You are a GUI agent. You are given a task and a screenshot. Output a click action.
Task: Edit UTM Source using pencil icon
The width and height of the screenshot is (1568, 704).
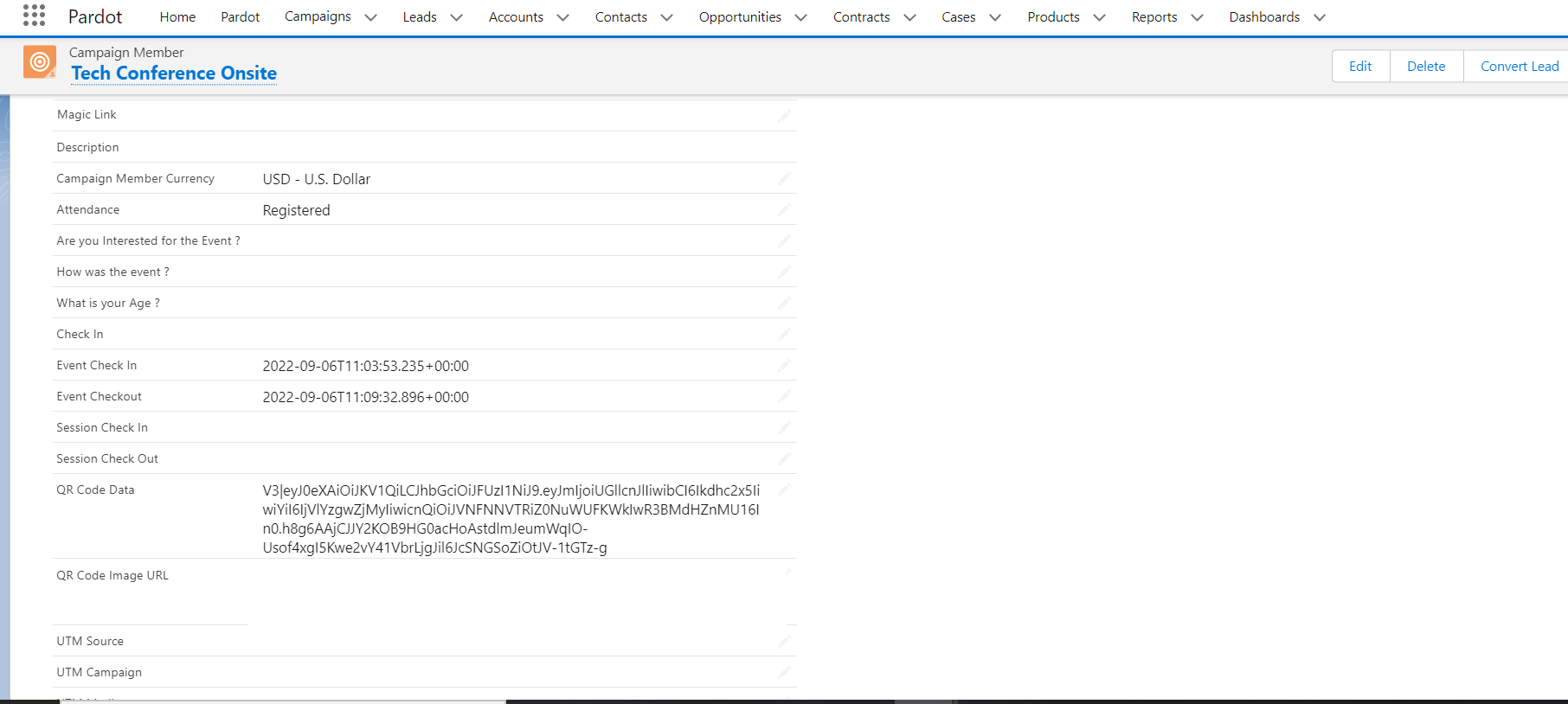[784, 642]
